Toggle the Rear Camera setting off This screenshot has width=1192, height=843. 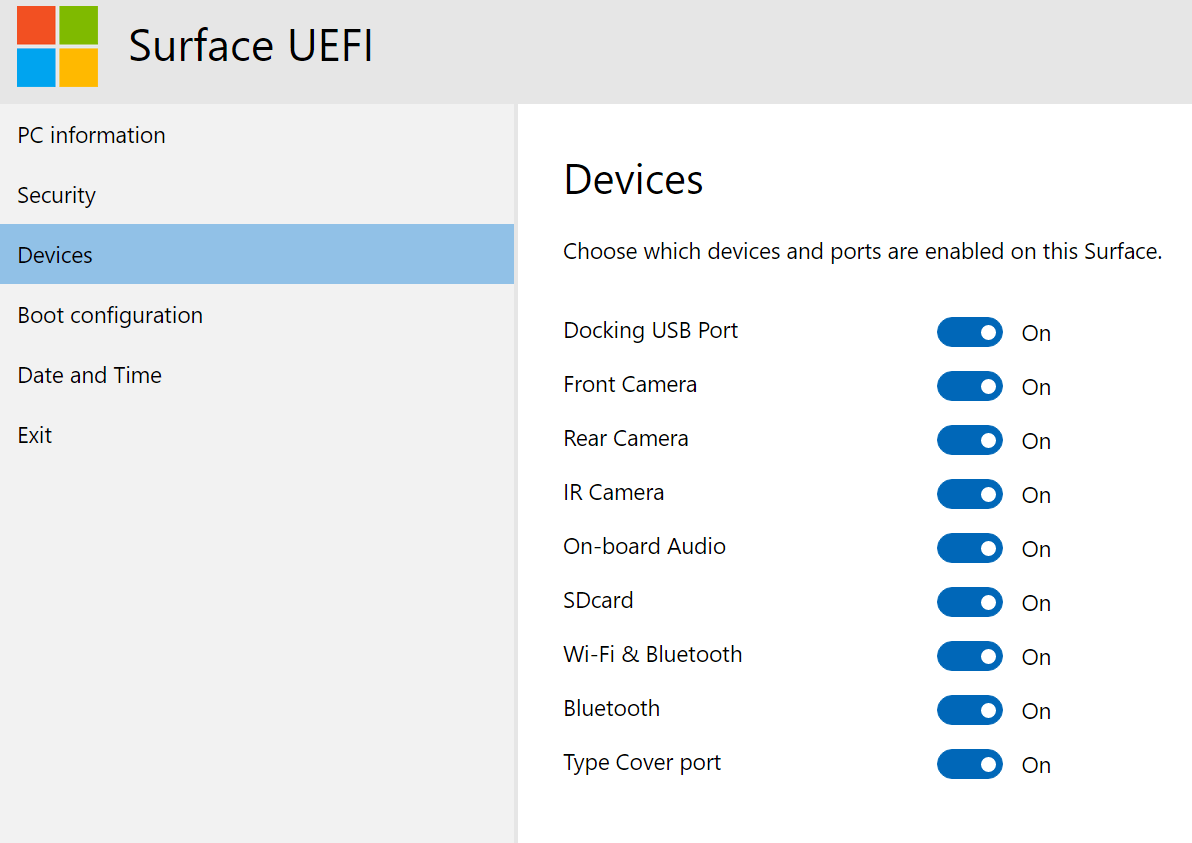(969, 440)
